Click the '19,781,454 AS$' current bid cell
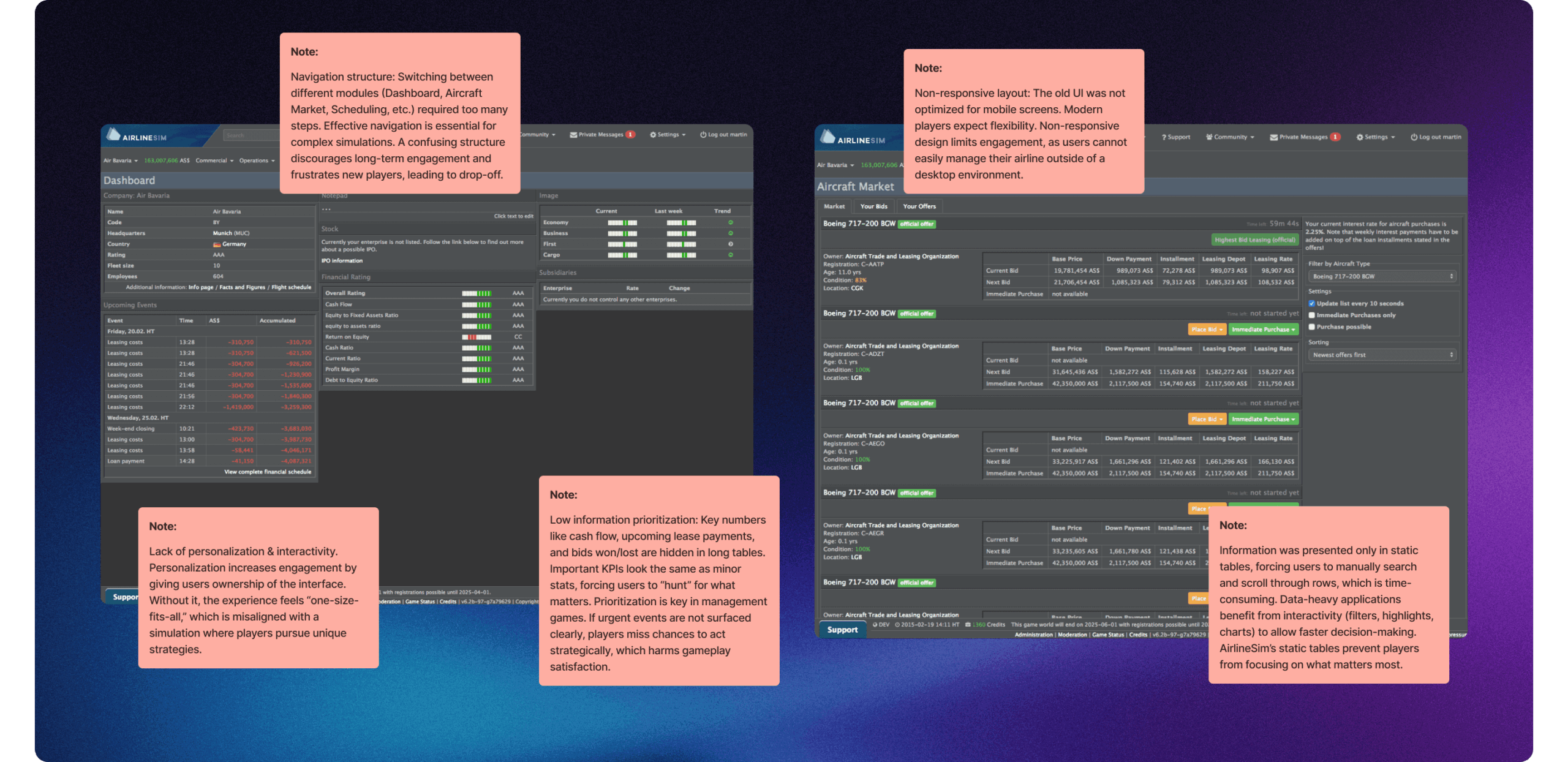The image size is (1568, 762). pos(1076,271)
